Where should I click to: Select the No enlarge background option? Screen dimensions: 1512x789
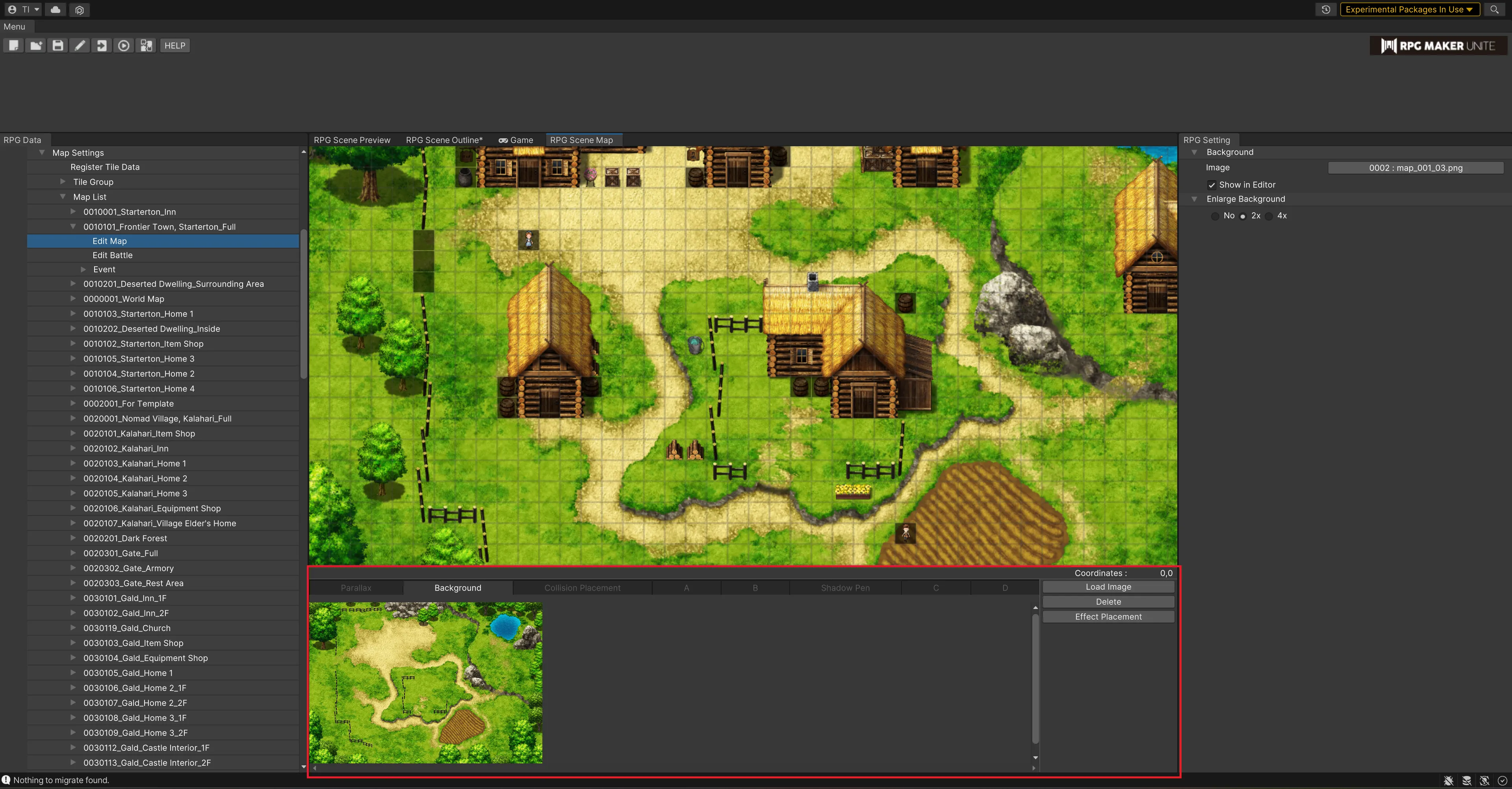[1215, 216]
